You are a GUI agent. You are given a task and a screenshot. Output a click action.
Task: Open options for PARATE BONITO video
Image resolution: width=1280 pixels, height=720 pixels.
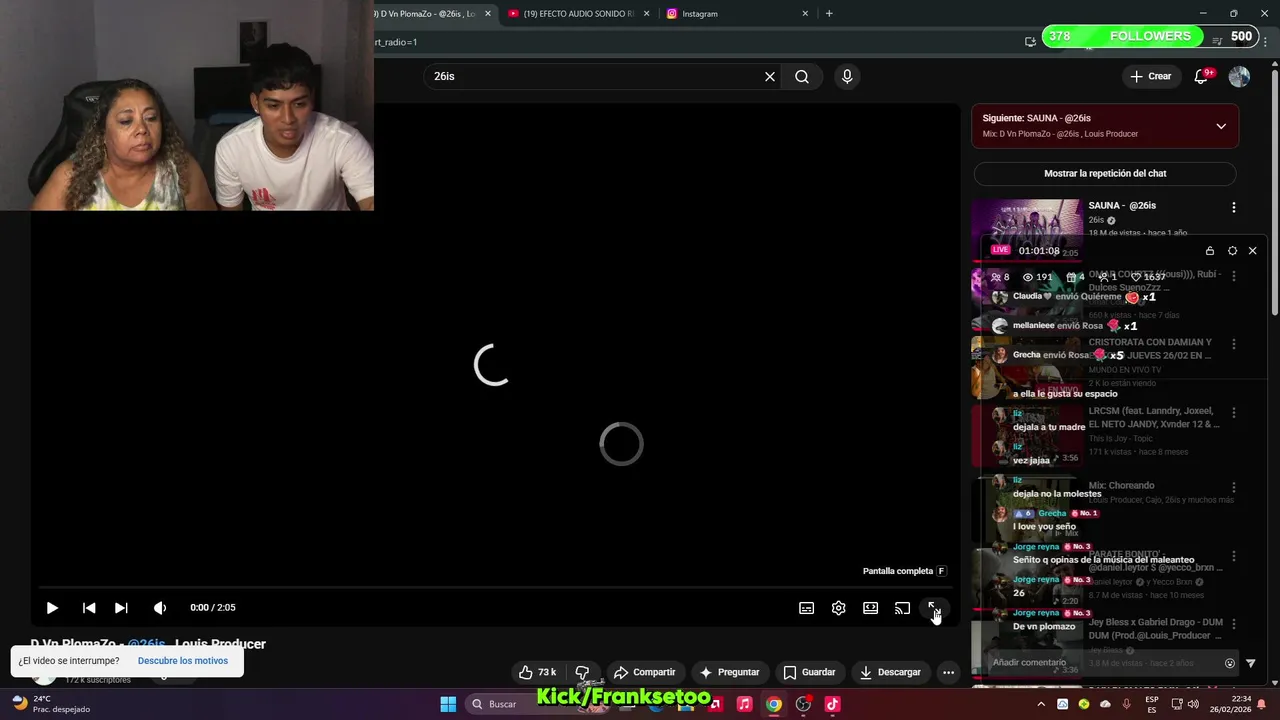pyautogui.click(x=1233, y=555)
